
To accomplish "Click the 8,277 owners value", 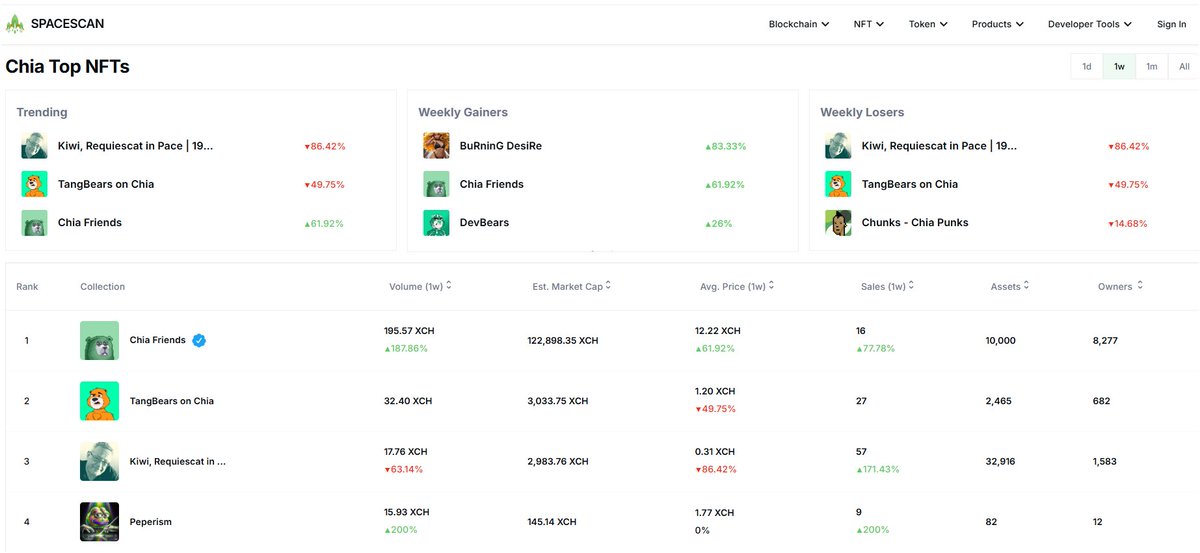I will [1105, 340].
